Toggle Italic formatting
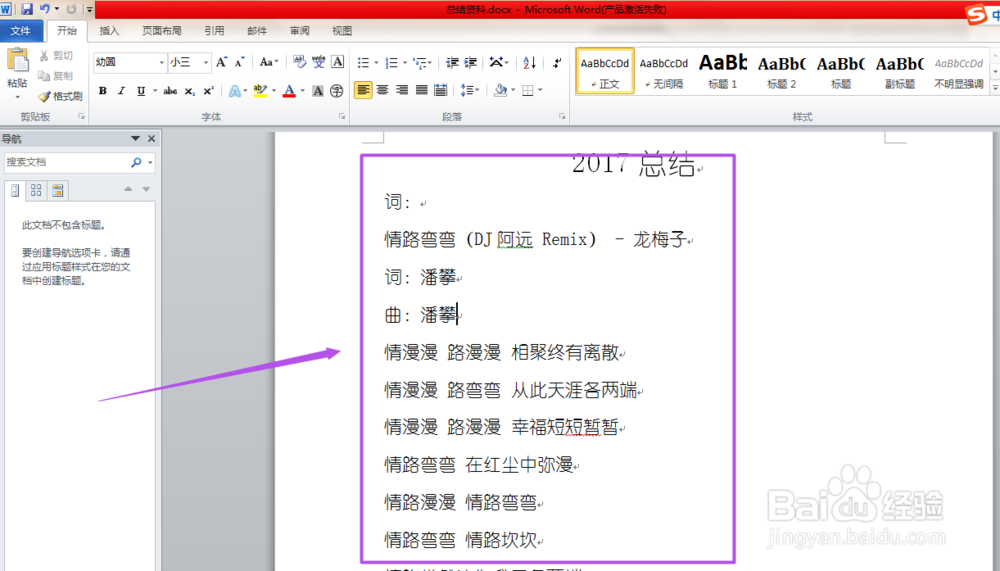This screenshot has width=1000, height=571. pyautogui.click(x=121, y=91)
